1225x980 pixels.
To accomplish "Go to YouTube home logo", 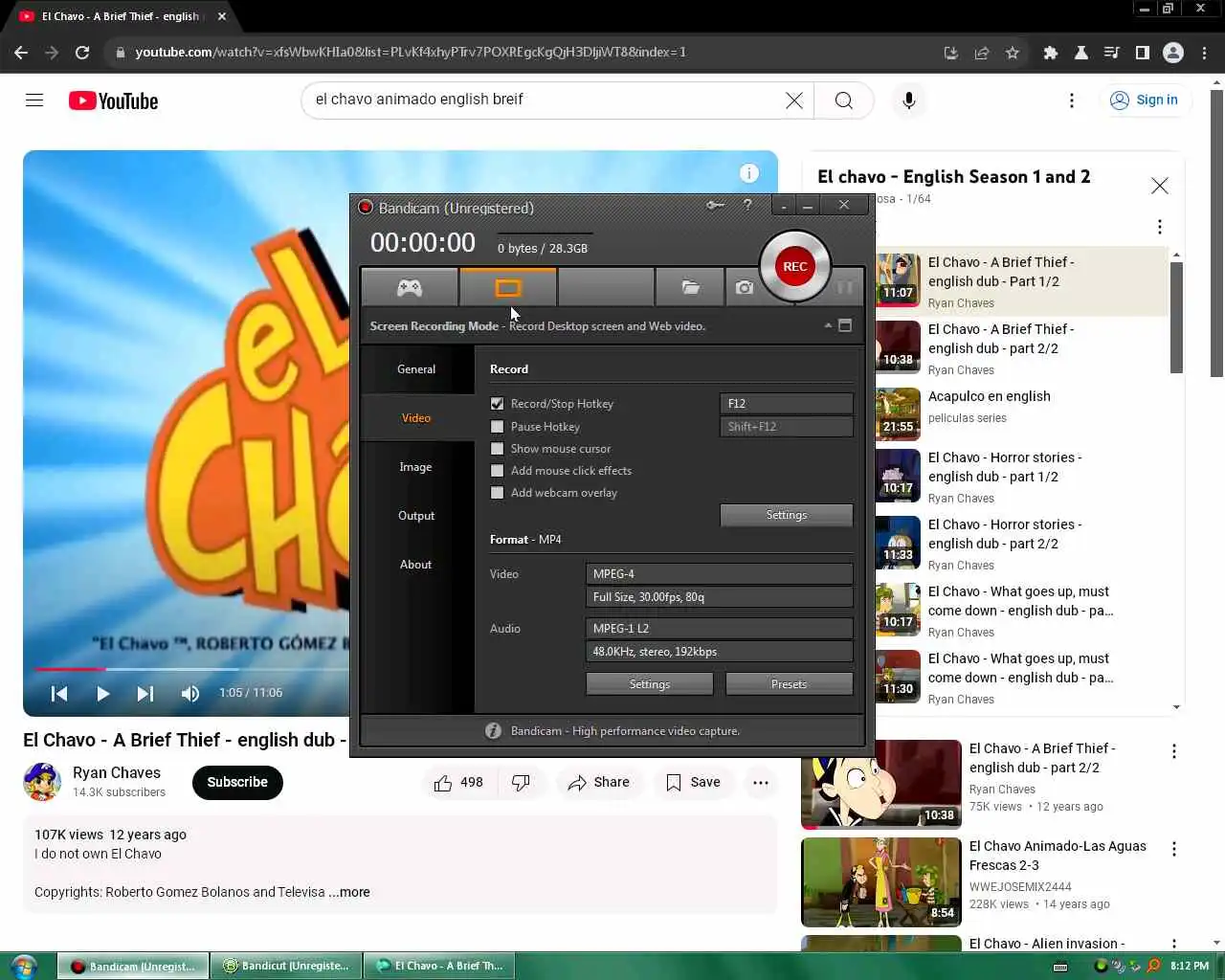I will 113,100.
